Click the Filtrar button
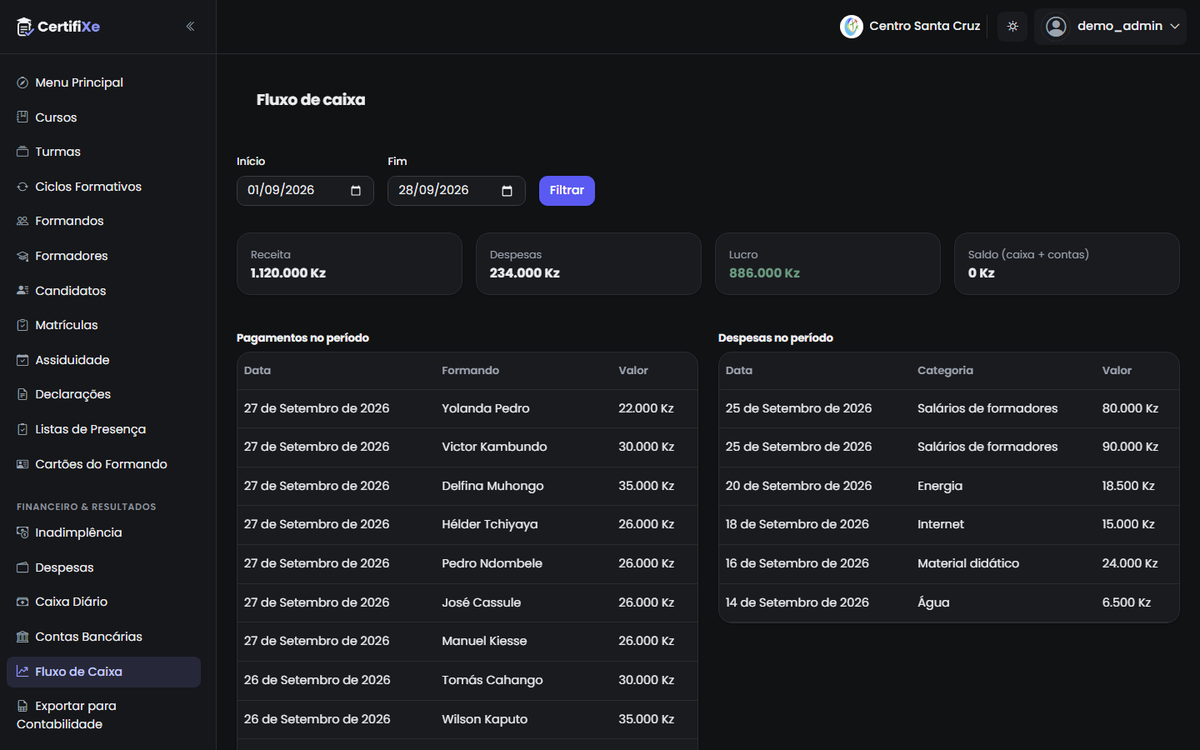This screenshot has width=1200, height=750. (x=567, y=191)
